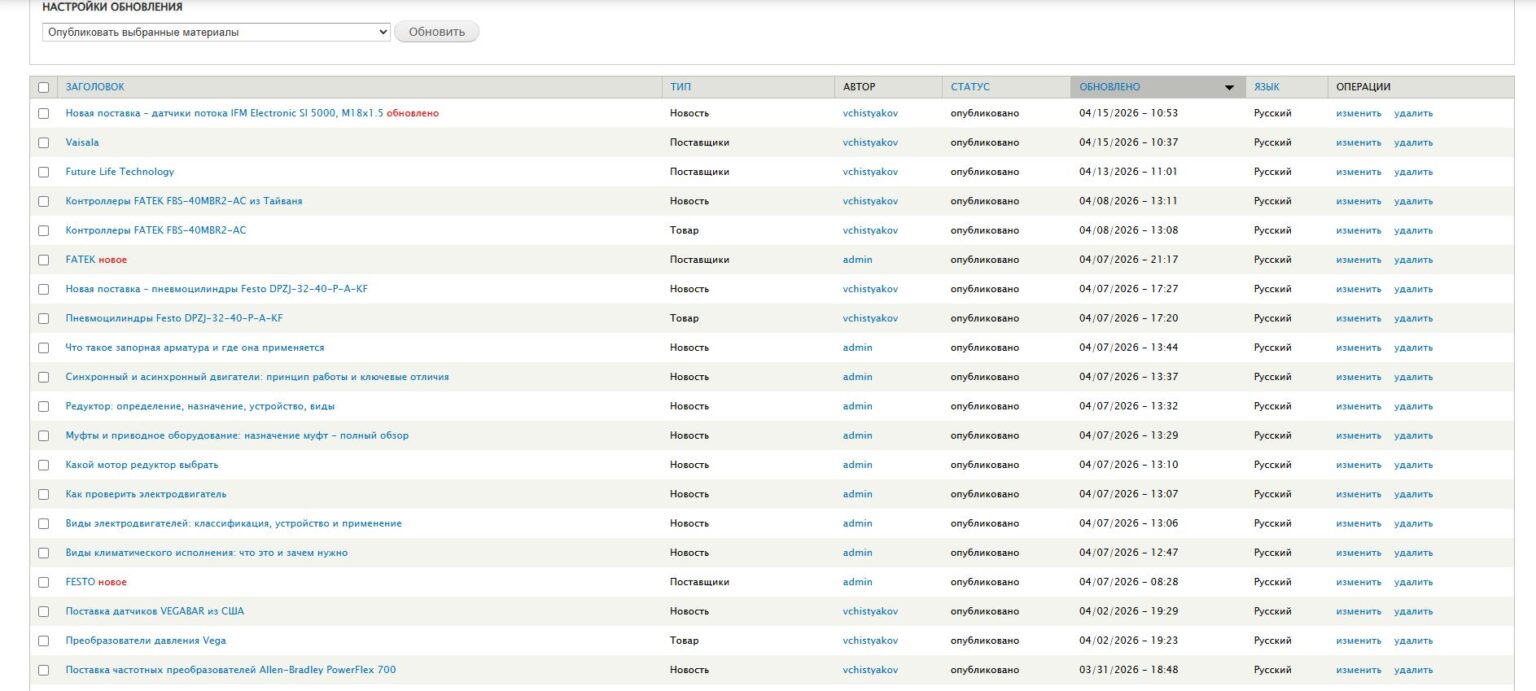Click the date 03/31/2026 - 18:48
1536x691 pixels.
(x=1129, y=669)
